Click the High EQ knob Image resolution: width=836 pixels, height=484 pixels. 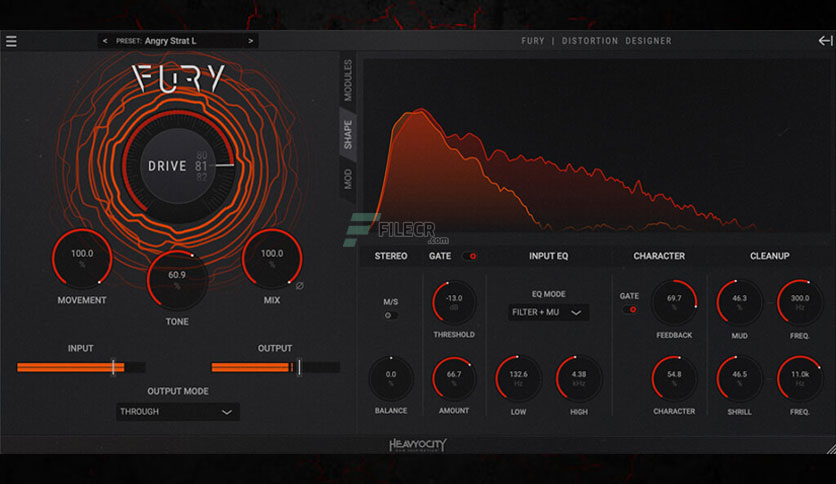click(x=579, y=378)
